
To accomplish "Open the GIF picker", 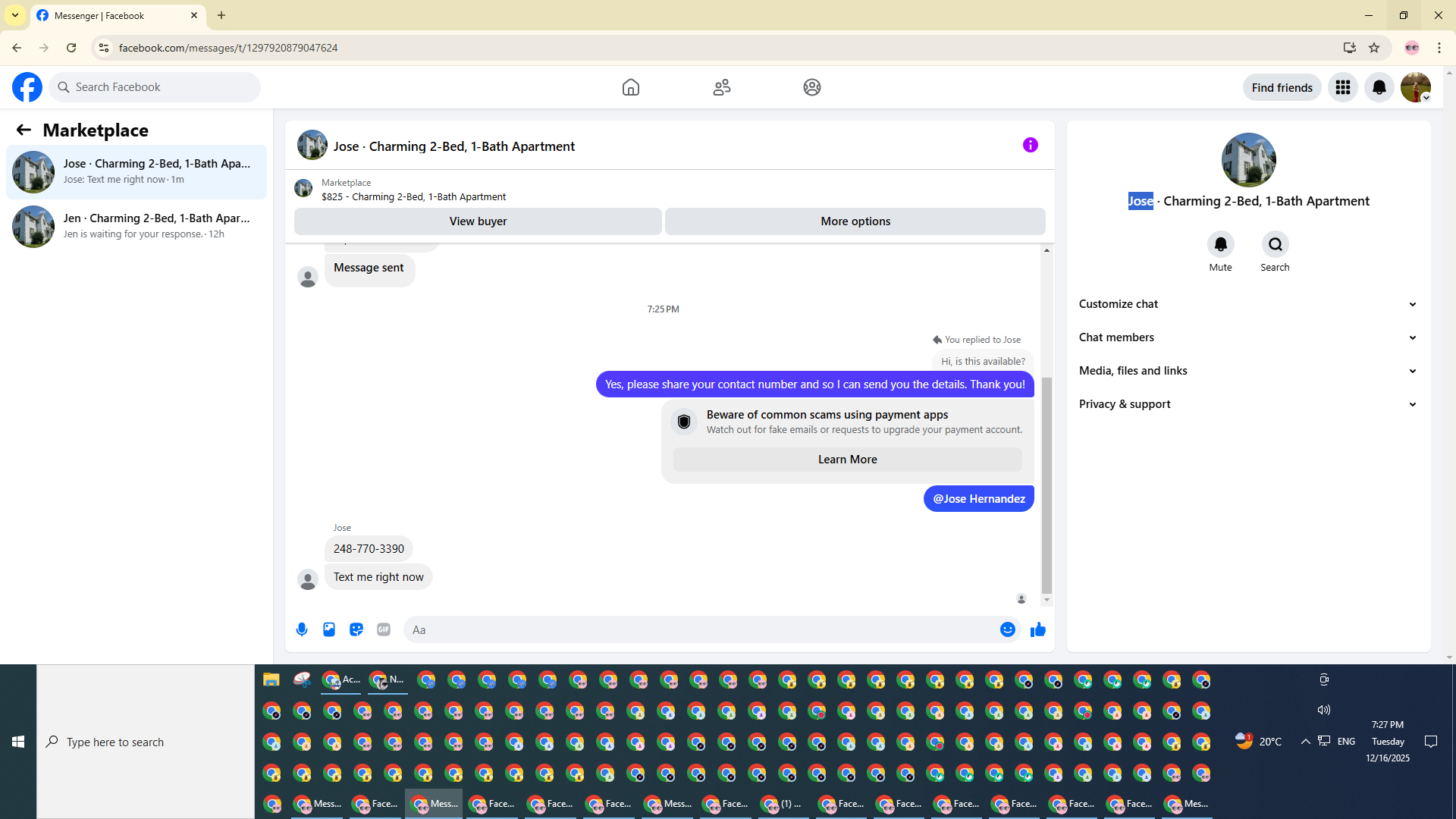I will [x=384, y=629].
